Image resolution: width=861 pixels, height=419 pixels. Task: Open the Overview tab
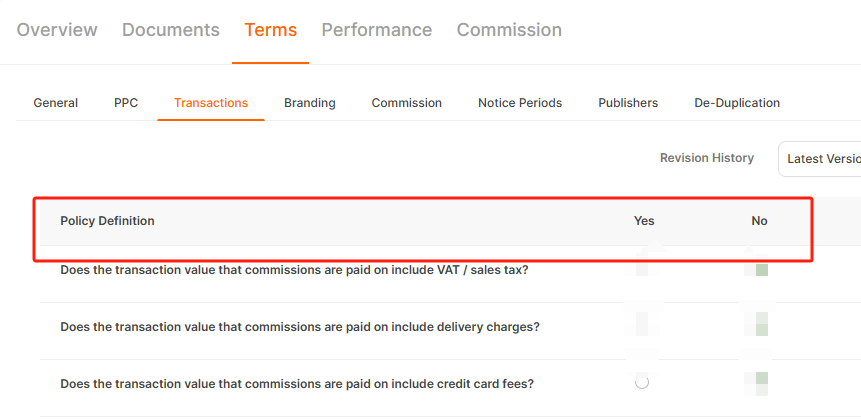tap(57, 30)
